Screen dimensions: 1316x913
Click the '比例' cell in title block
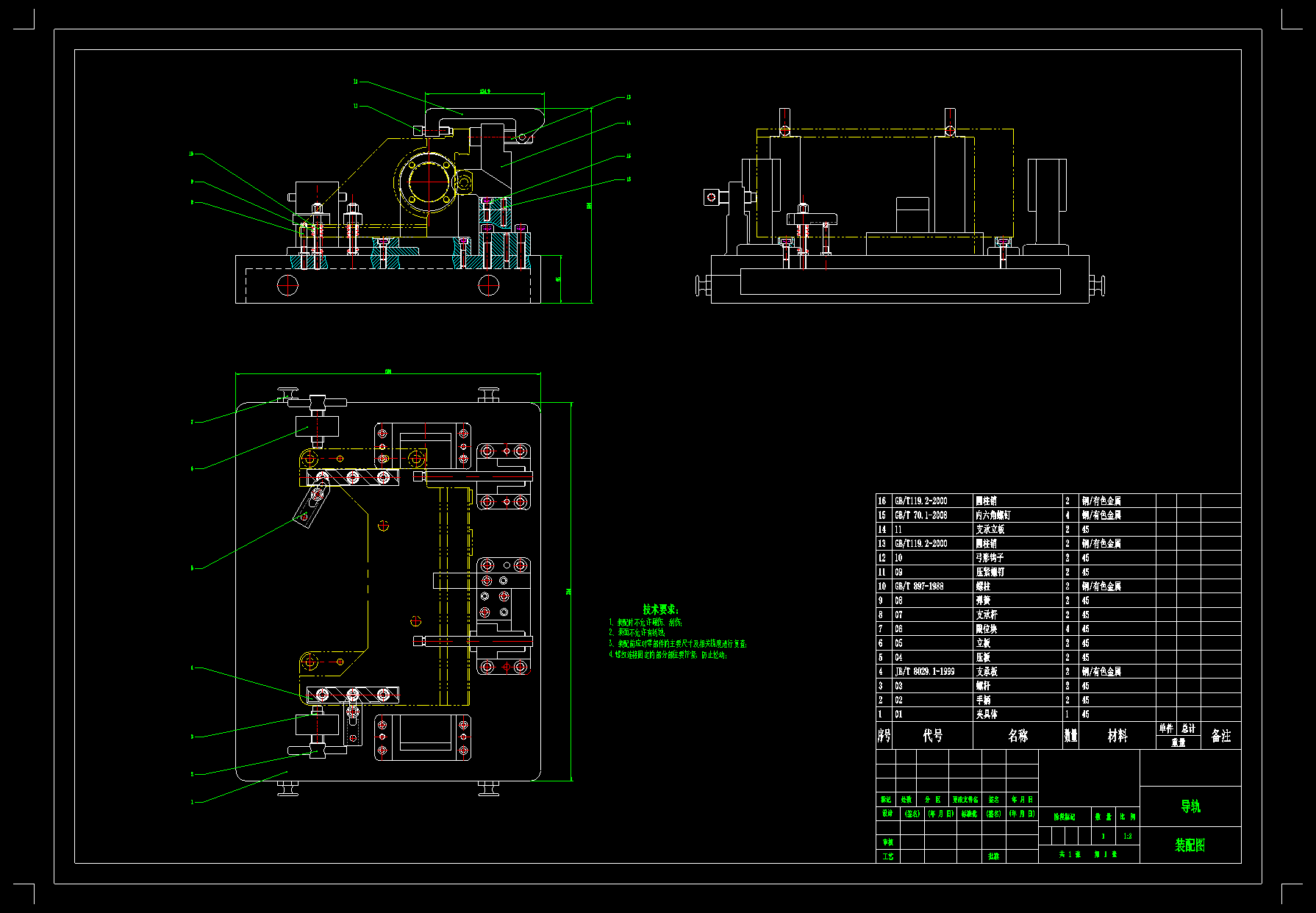point(1128,817)
